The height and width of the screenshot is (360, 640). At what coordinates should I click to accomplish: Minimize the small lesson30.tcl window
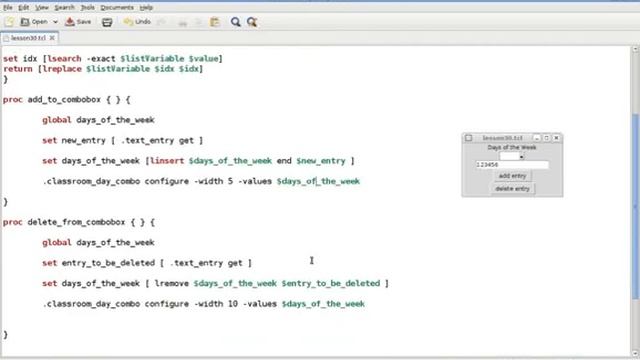click(537, 138)
